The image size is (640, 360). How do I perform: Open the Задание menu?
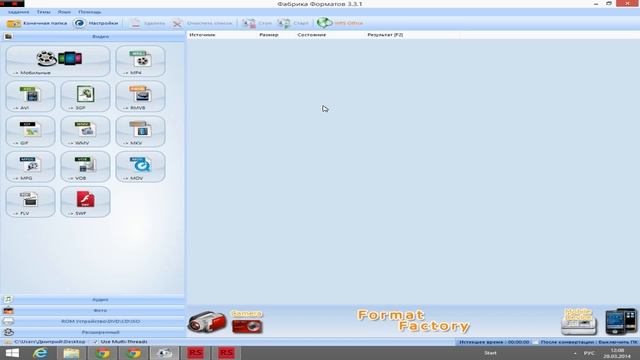point(19,12)
